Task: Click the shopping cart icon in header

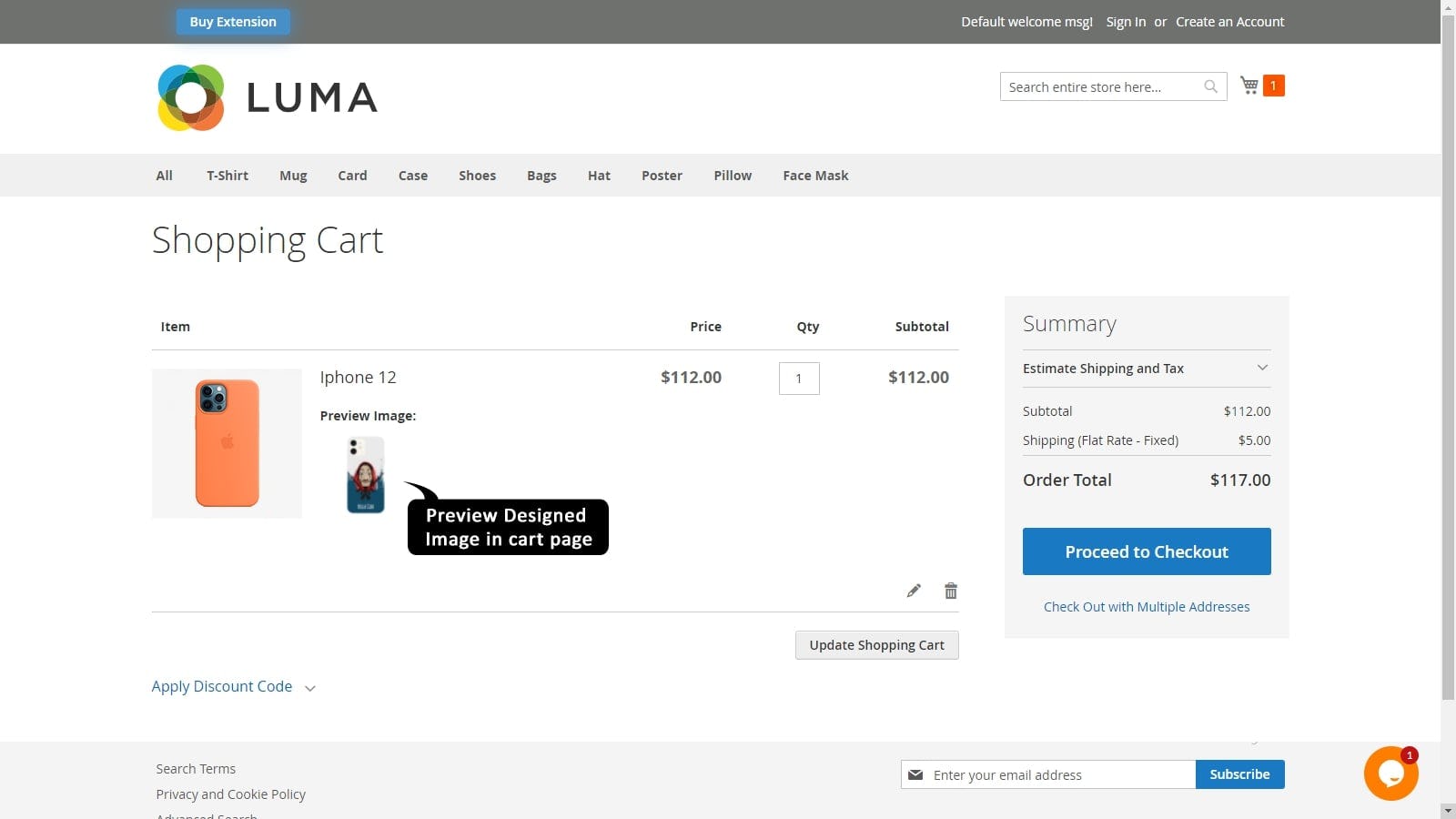Action: 1249,86
